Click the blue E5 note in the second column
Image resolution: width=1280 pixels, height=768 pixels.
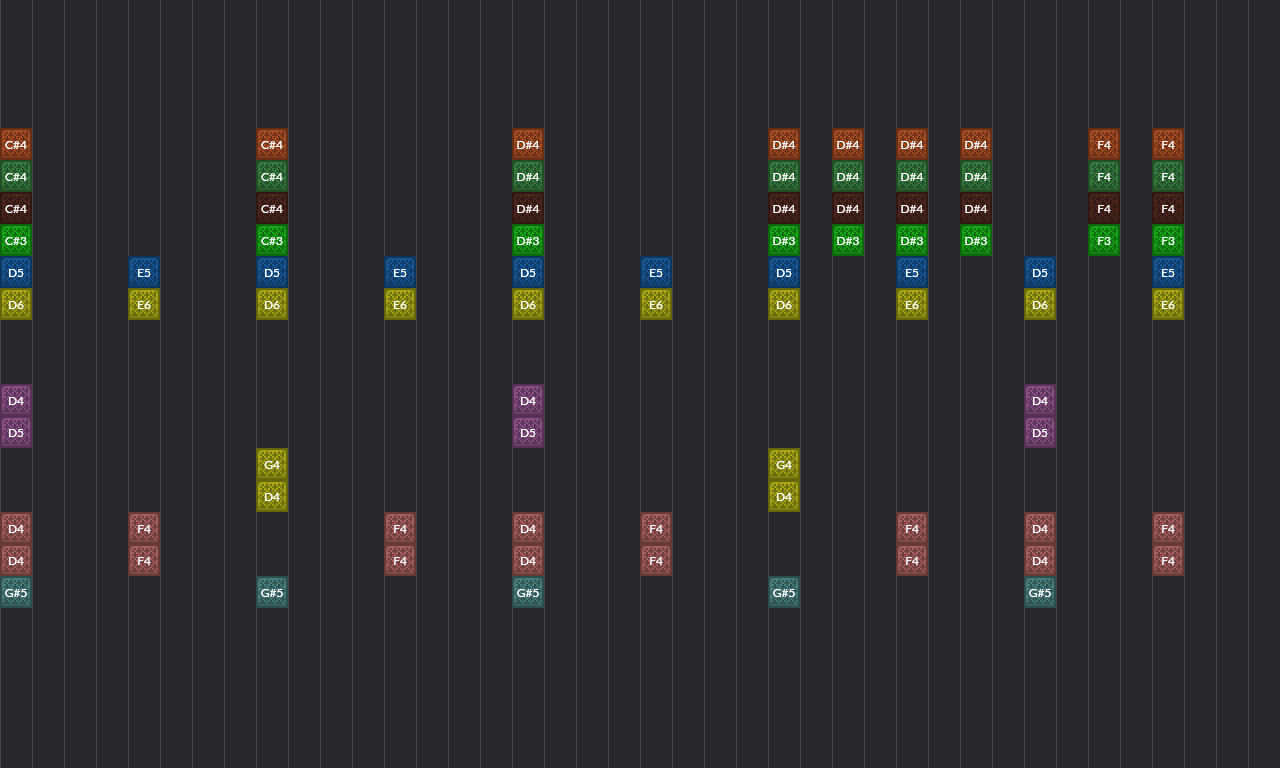point(144,272)
